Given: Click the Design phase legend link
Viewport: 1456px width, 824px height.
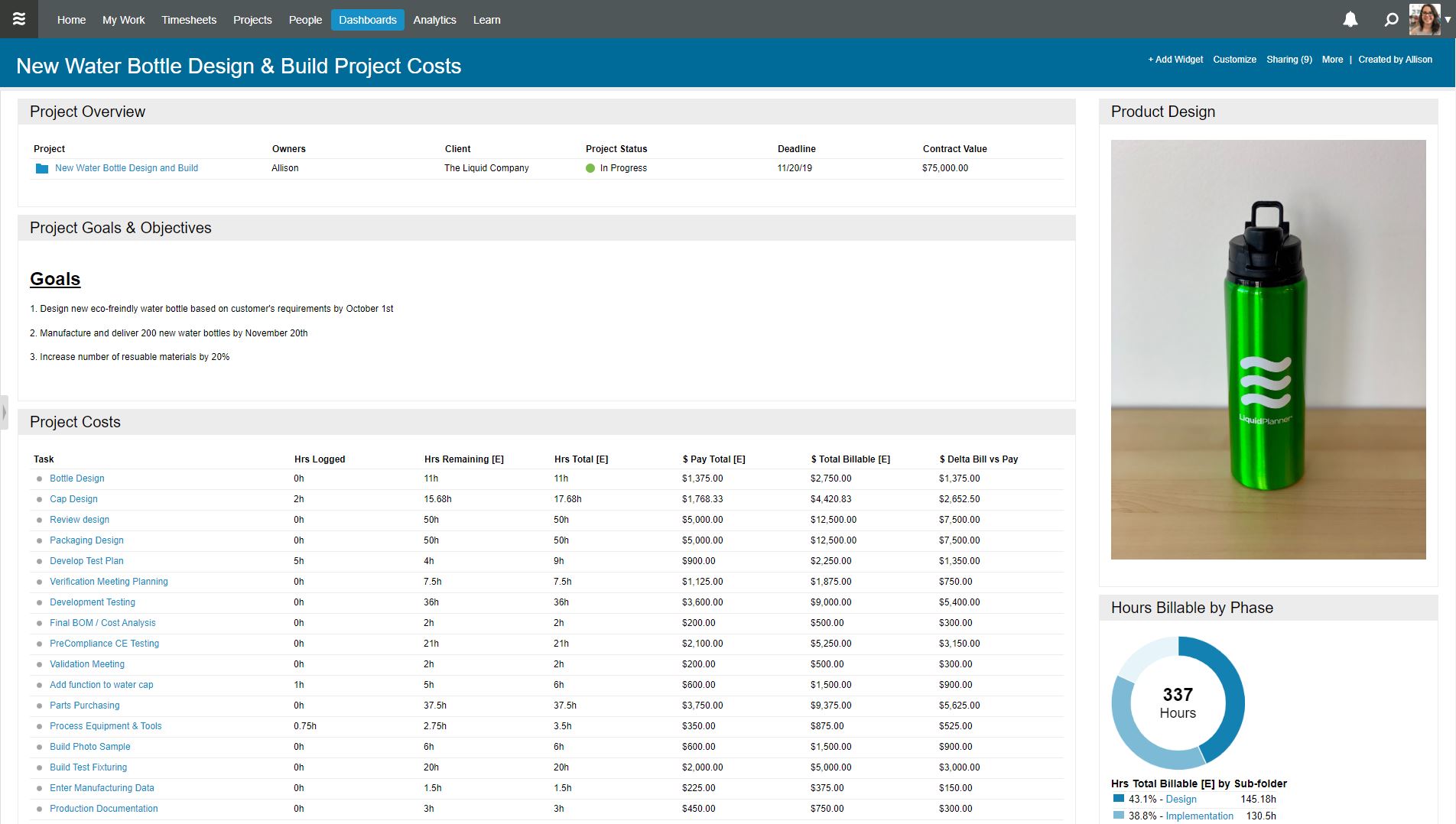Looking at the screenshot, I should click(x=1181, y=800).
